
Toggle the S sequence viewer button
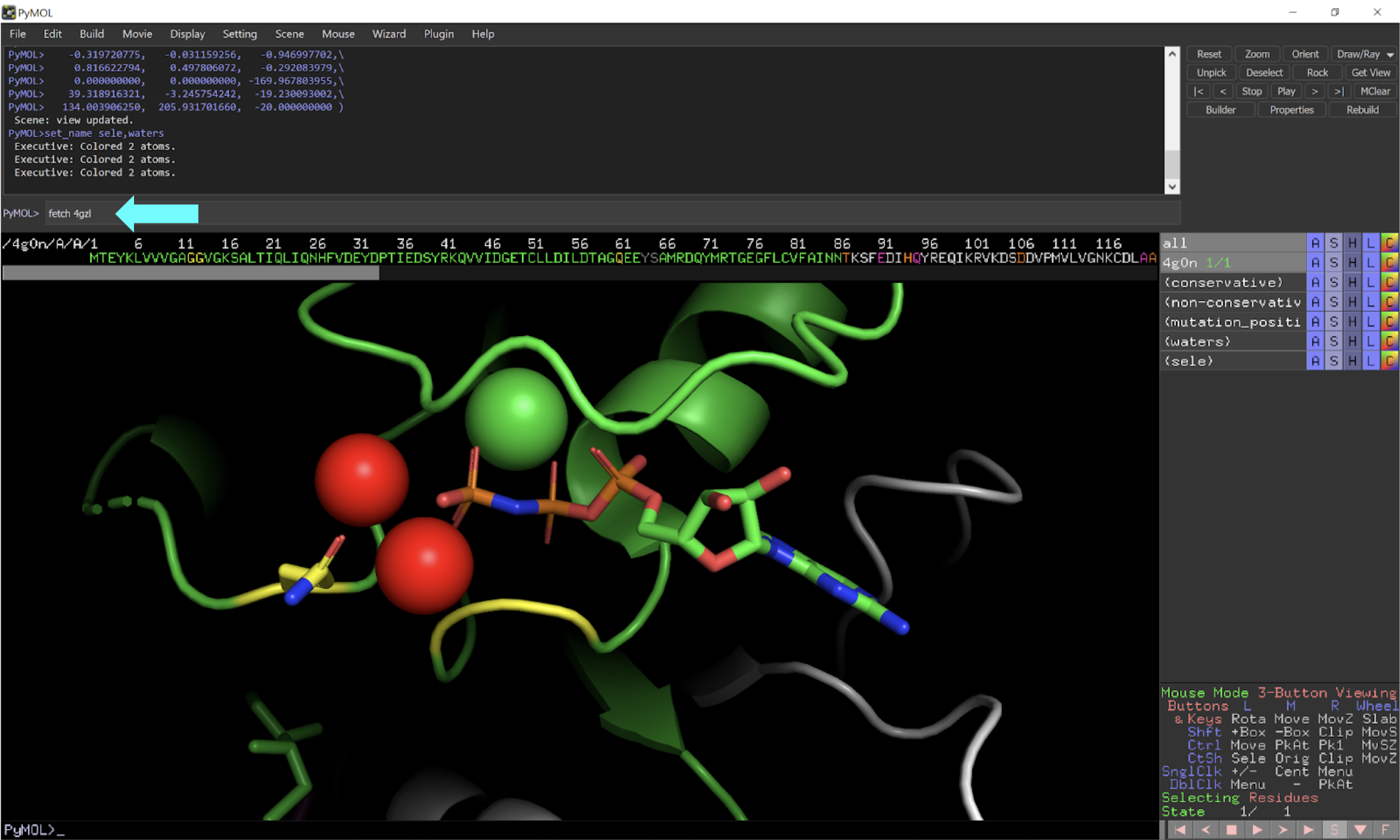(x=1334, y=830)
